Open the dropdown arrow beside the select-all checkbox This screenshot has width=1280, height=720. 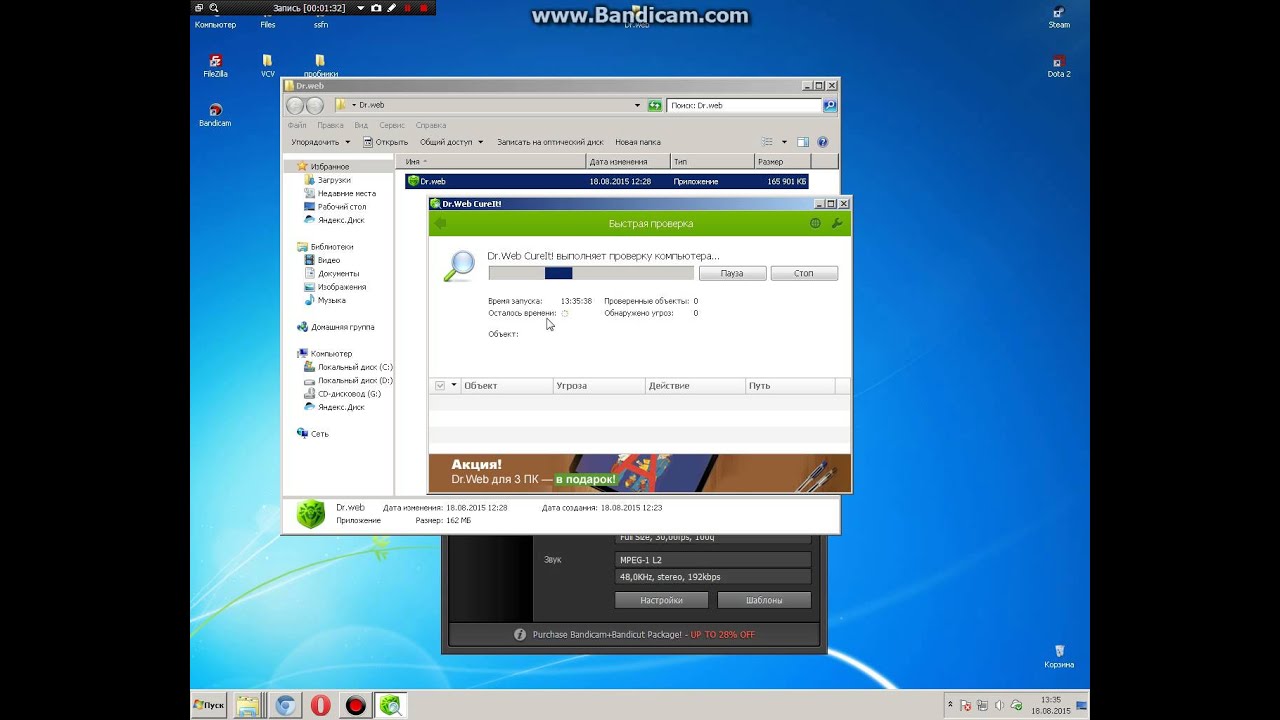click(454, 385)
